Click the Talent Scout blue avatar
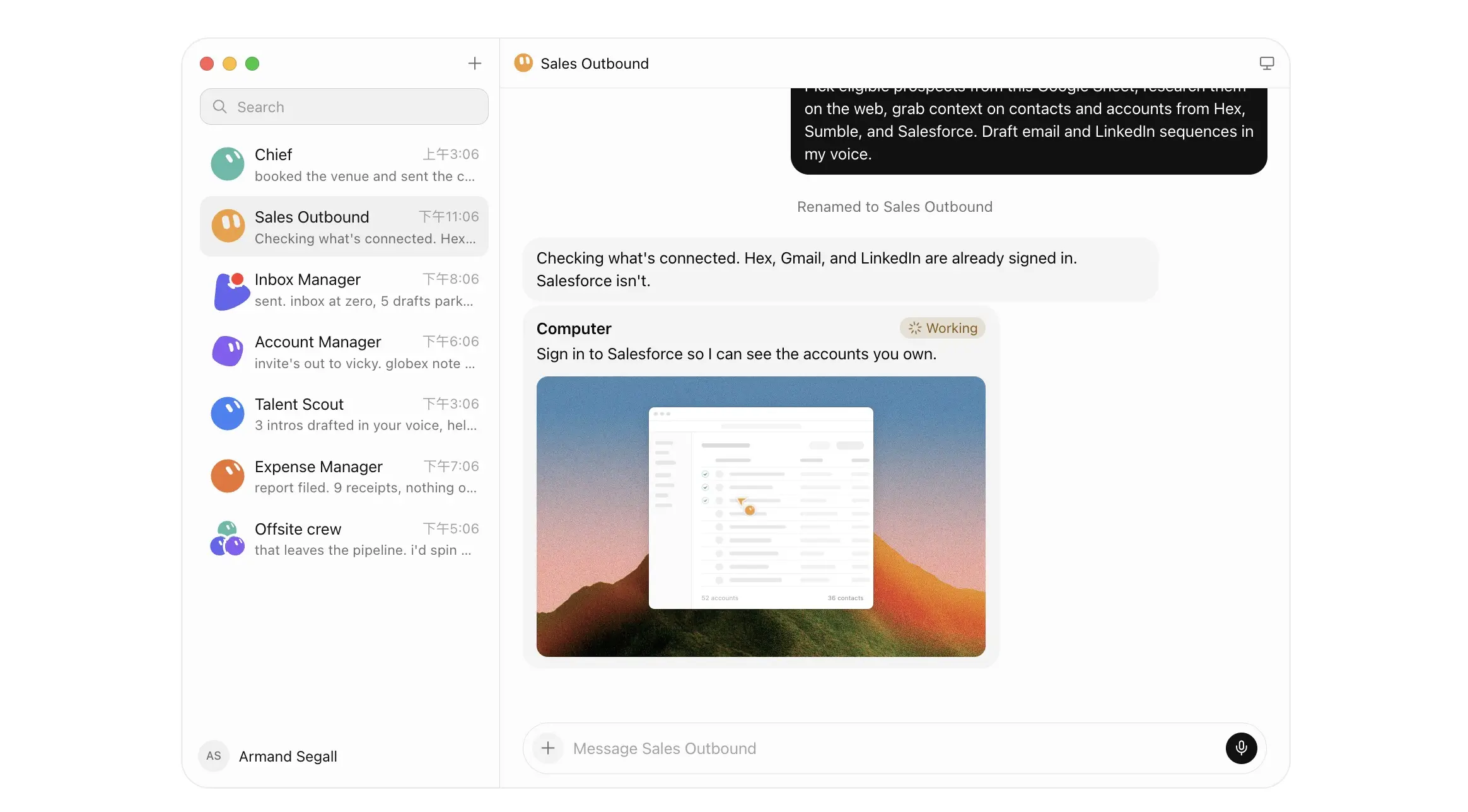Screen dimensions: 1468x812 (228, 414)
